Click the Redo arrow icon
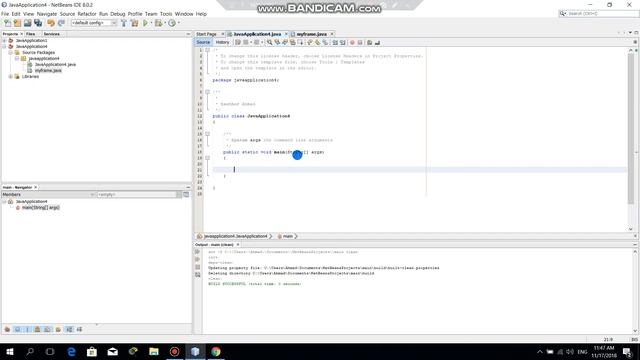 (61, 23)
